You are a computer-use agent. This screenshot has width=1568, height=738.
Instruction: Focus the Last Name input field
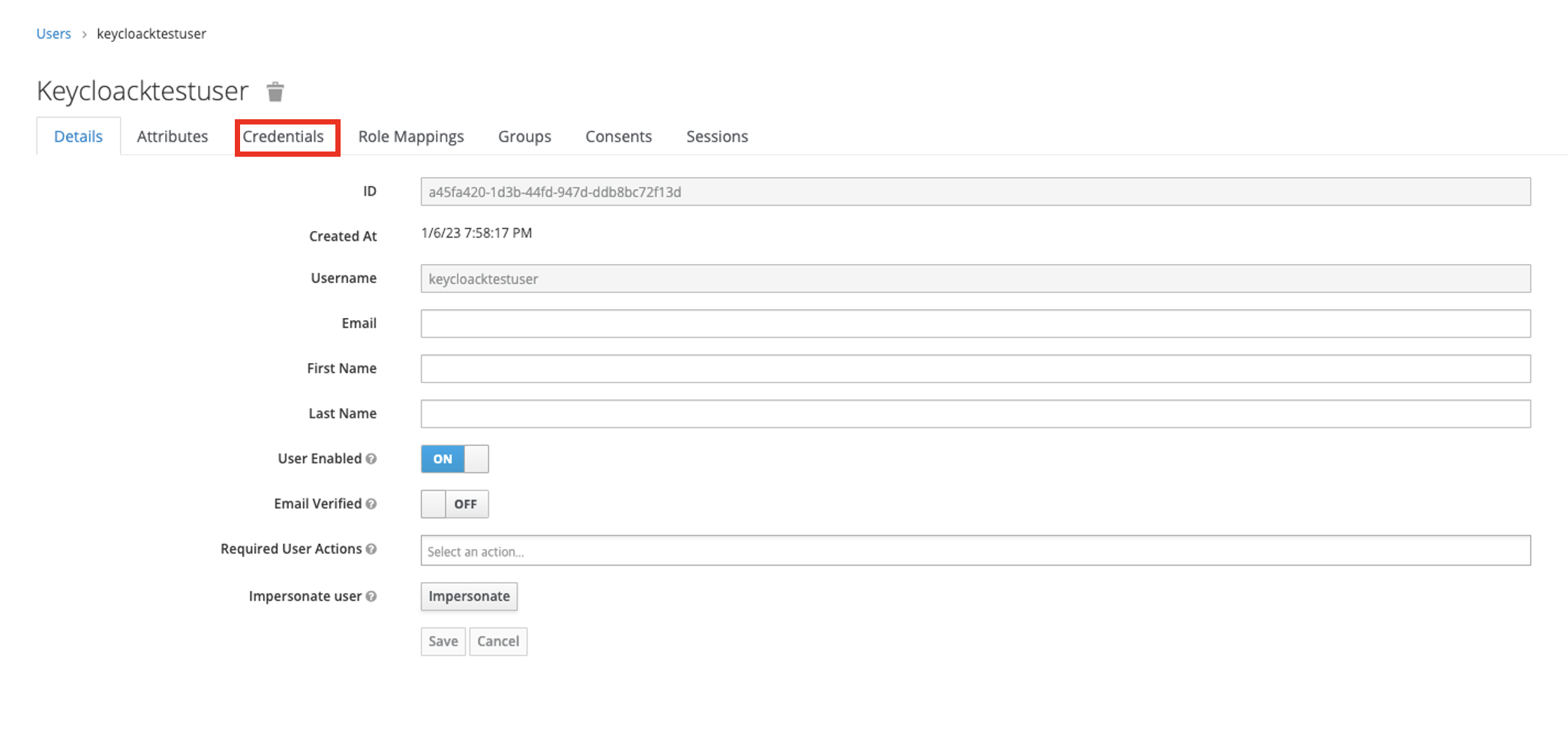click(975, 414)
